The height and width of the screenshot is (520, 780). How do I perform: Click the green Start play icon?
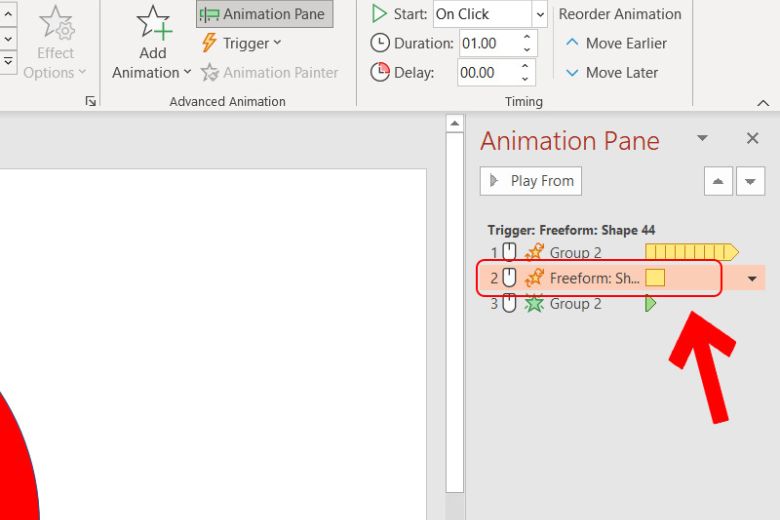pyautogui.click(x=379, y=14)
